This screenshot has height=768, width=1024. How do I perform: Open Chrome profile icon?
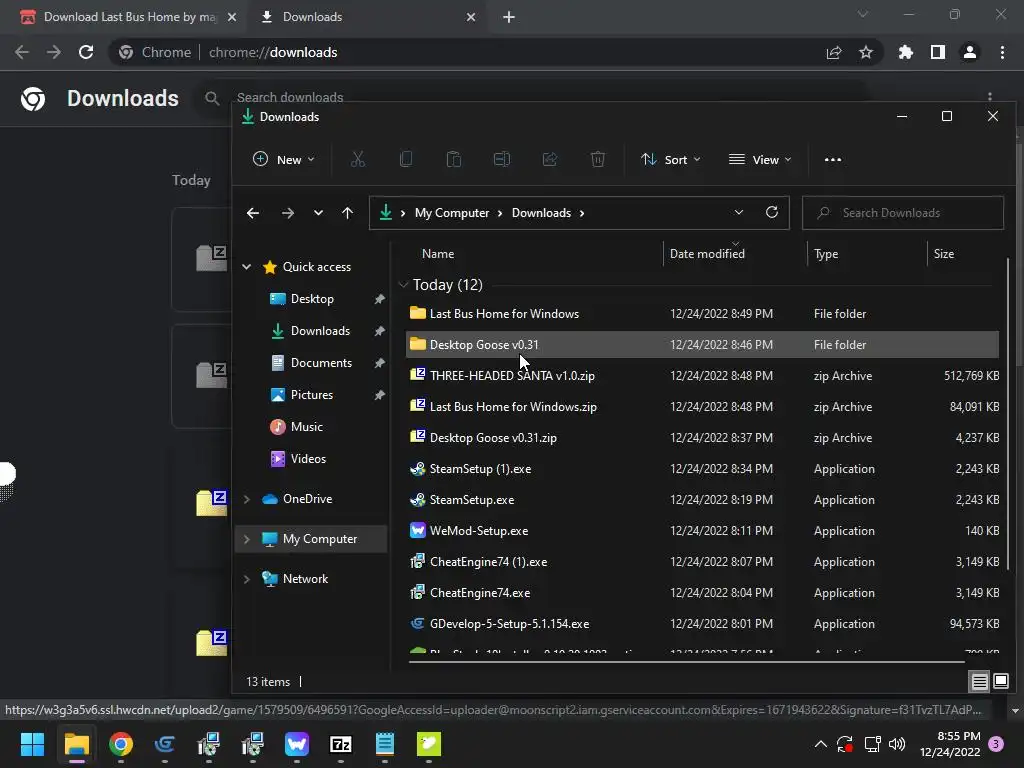[970, 52]
